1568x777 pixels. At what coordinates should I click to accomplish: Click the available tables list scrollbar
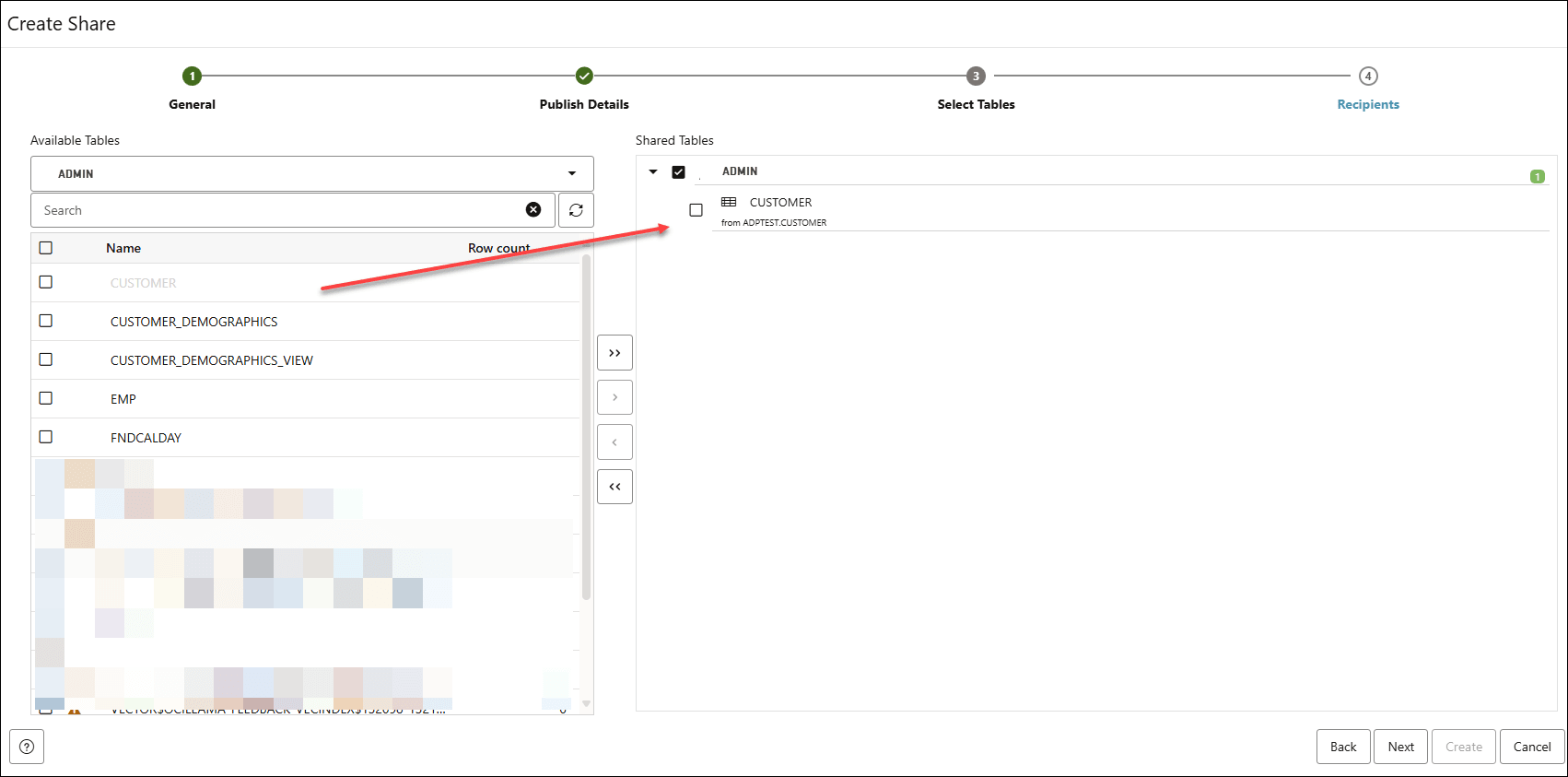[x=587, y=429]
